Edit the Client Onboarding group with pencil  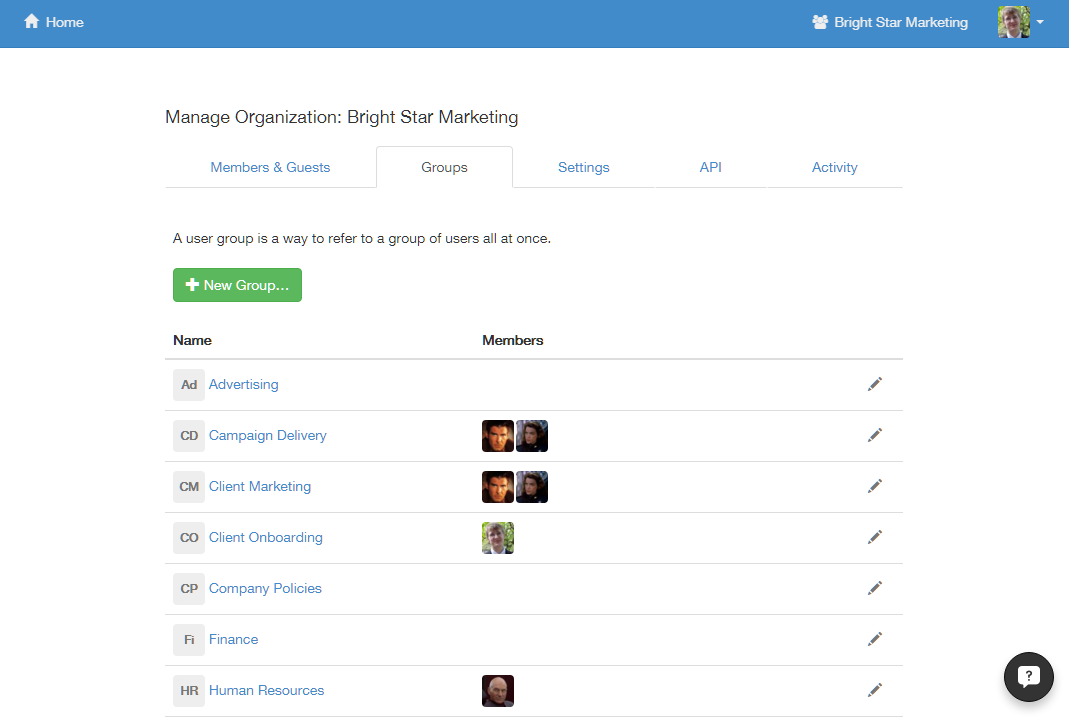point(875,537)
